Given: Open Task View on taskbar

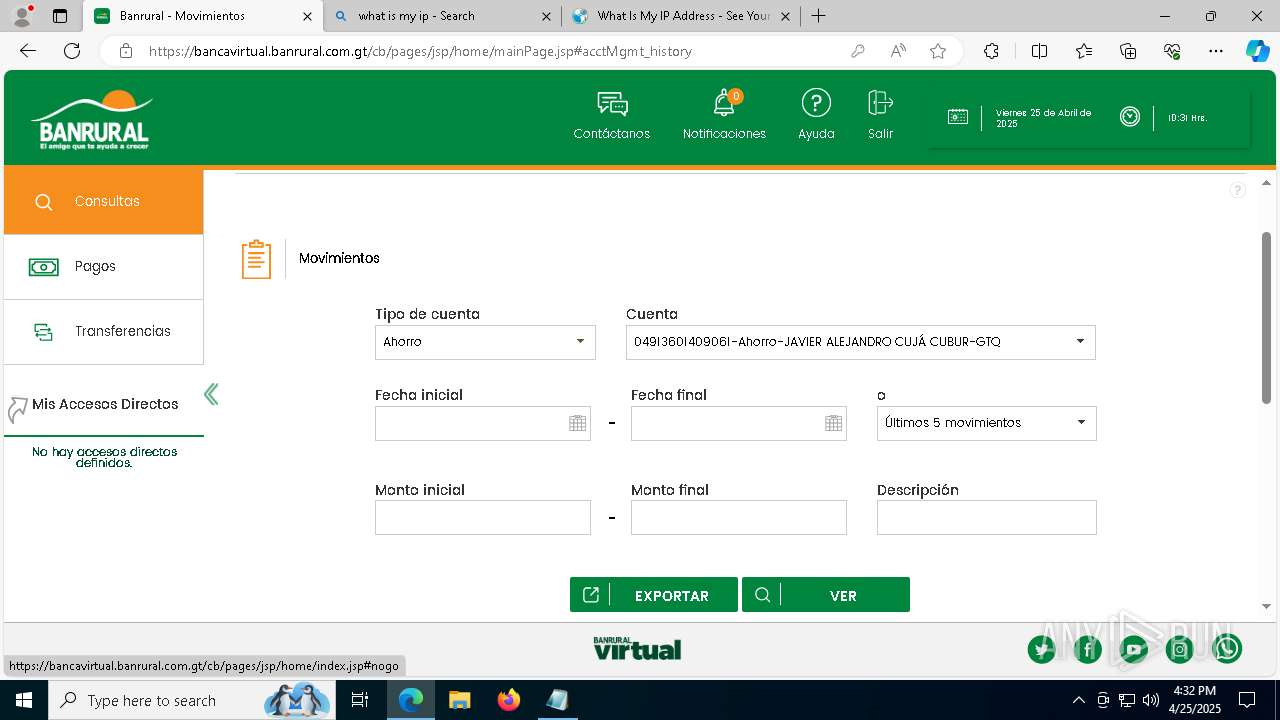Looking at the screenshot, I should point(360,700).
